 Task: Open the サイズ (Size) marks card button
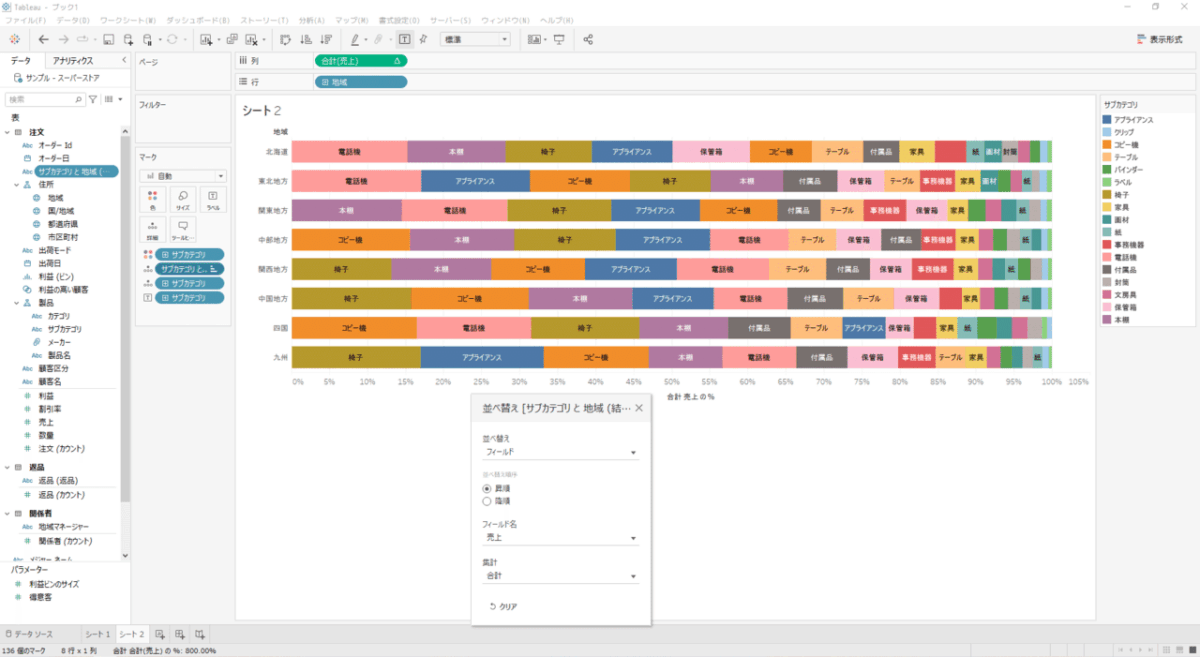click(x=183, y=200)
